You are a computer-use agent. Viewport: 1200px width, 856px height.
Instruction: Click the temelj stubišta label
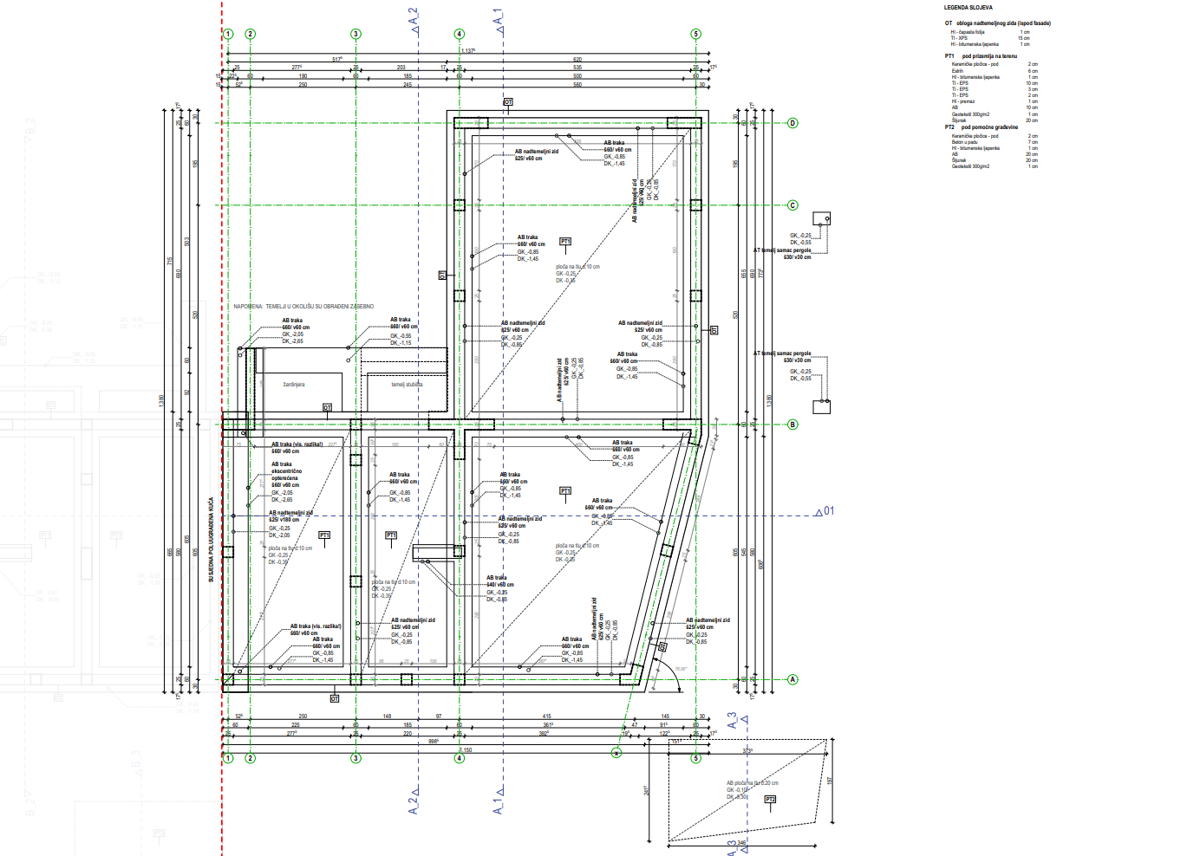[407, 384]
